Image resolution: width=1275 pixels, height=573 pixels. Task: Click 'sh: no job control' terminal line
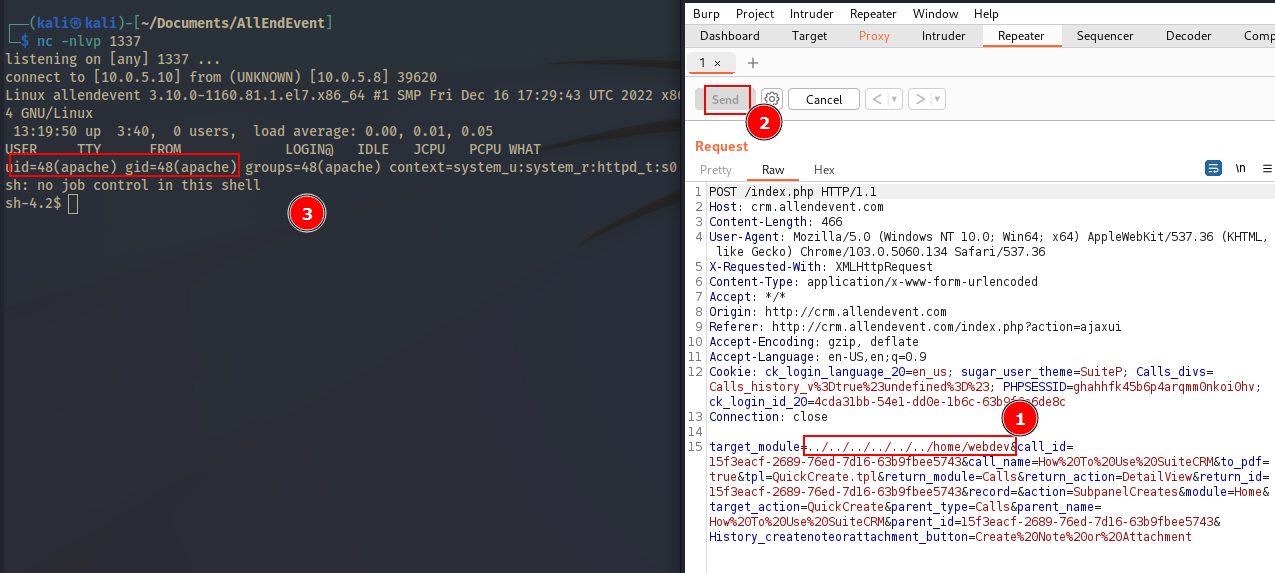pos(133,185)
